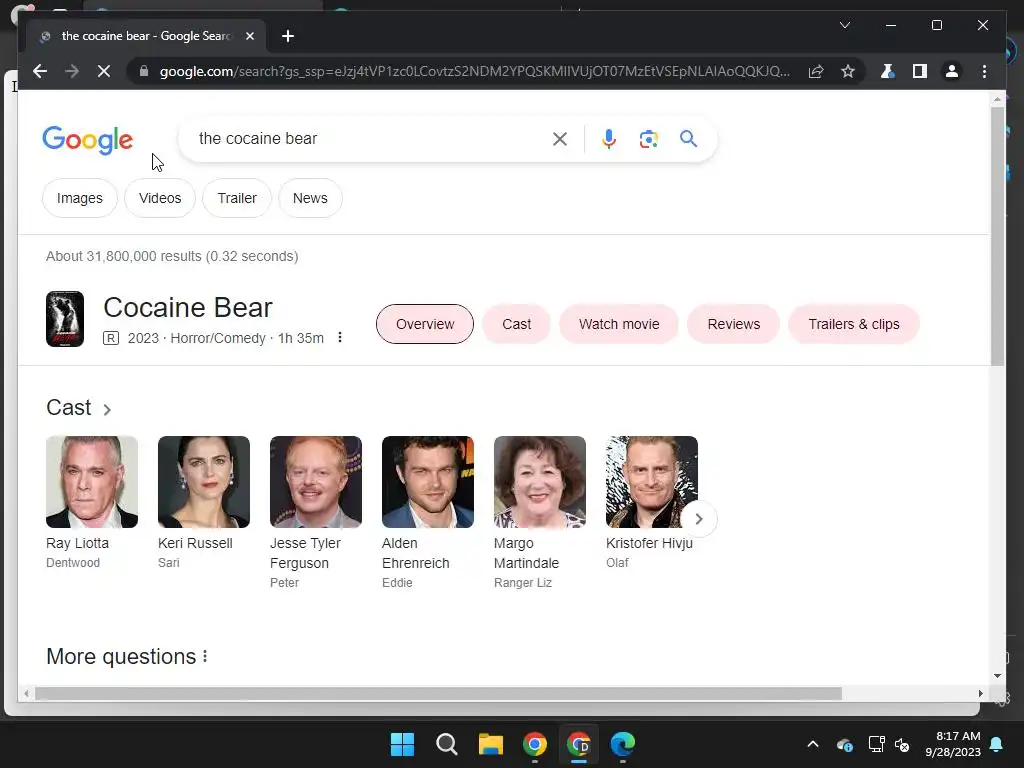Screen dimensions: 1024x768
Task: Filter results by Videos
Action: [160, 198]
